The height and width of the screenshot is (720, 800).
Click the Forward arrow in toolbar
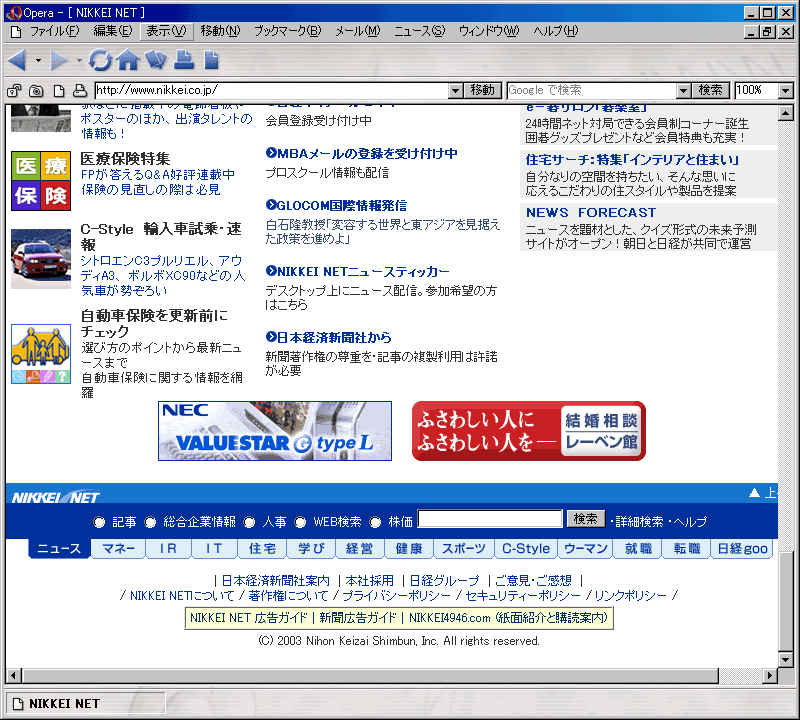[59, 61]
